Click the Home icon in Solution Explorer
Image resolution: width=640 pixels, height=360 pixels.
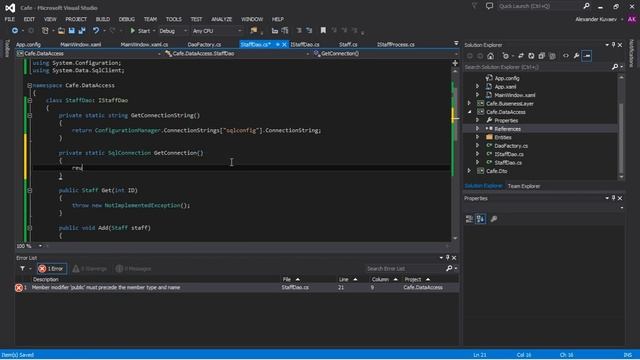(x=491, y=56)
